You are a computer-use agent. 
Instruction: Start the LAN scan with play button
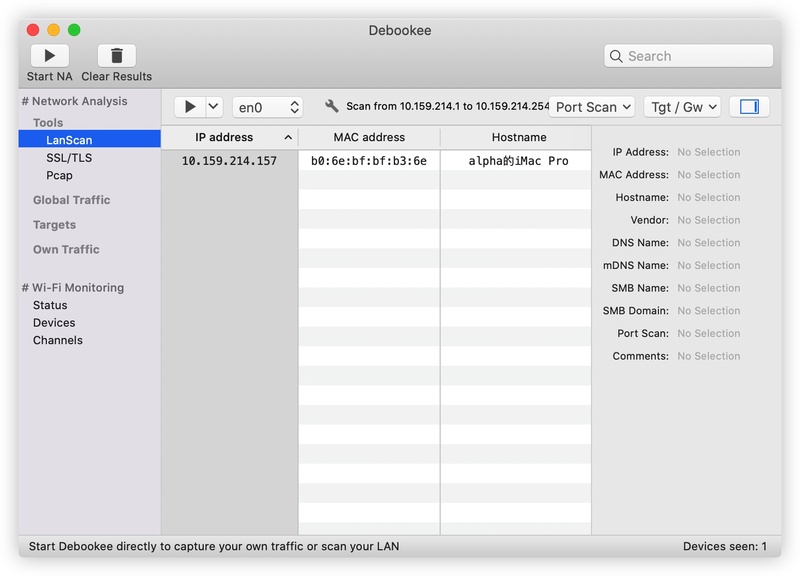(x=190, y=107)
